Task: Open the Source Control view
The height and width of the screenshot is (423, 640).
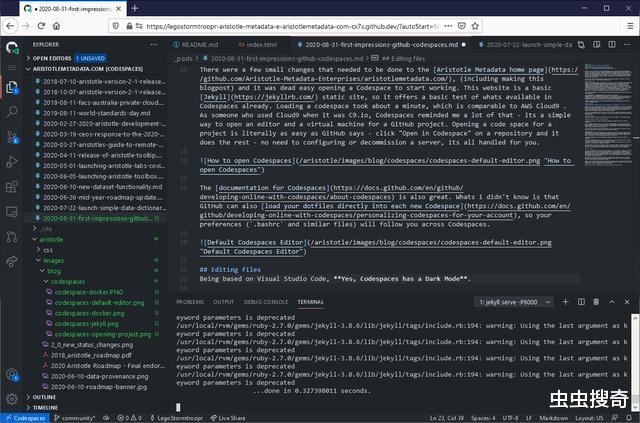Action: 12,138
